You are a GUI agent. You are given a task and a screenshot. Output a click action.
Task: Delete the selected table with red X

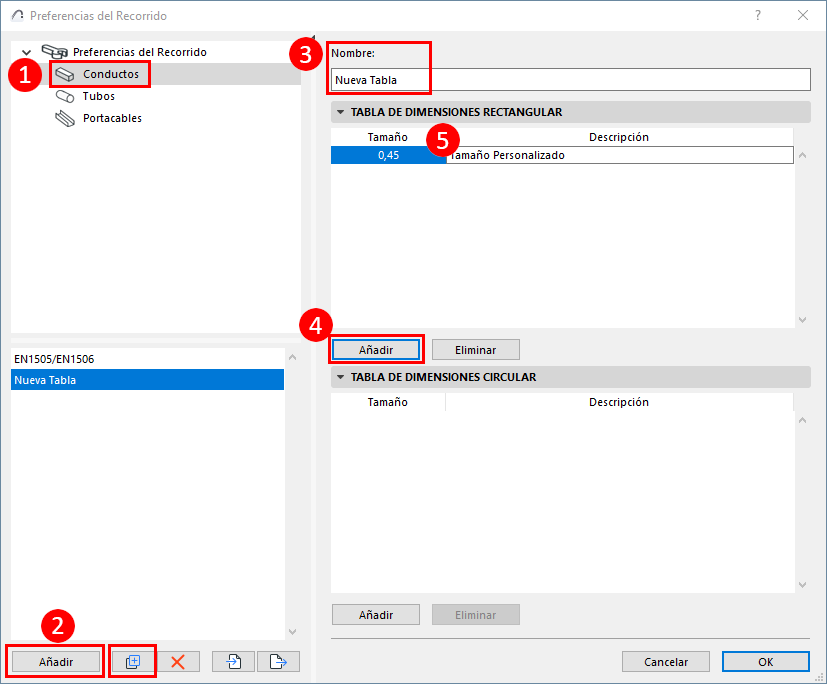(x=178, y=661)
